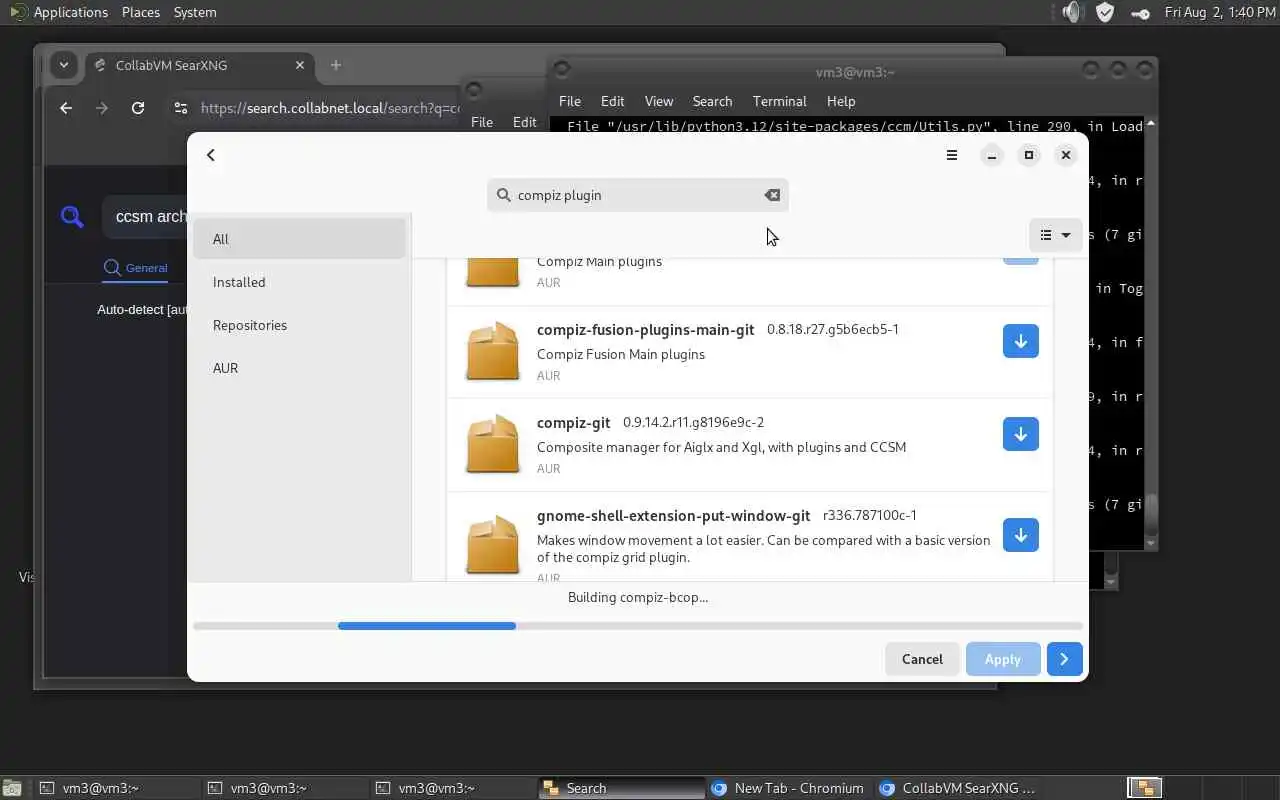The height and width of the screenshot is (800, 1280).
Task: Click the build progress bar
Action: [x=638, y=626]
